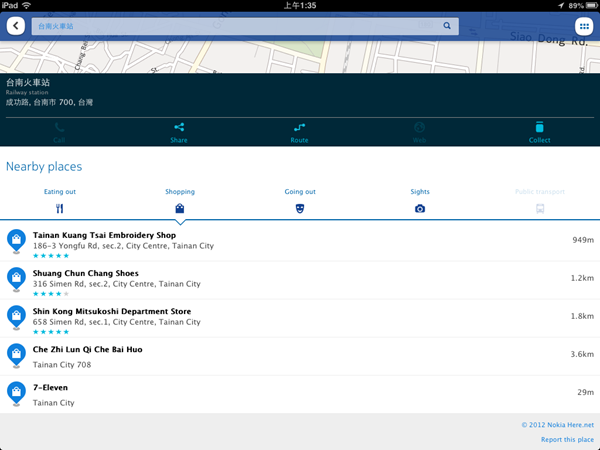Click the Route label
This screenshot has width=600, height=450.
tap(299, 140)
